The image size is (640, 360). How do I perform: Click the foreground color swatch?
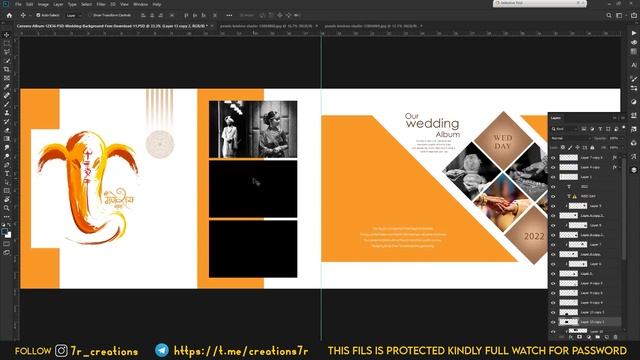[5, 232]
